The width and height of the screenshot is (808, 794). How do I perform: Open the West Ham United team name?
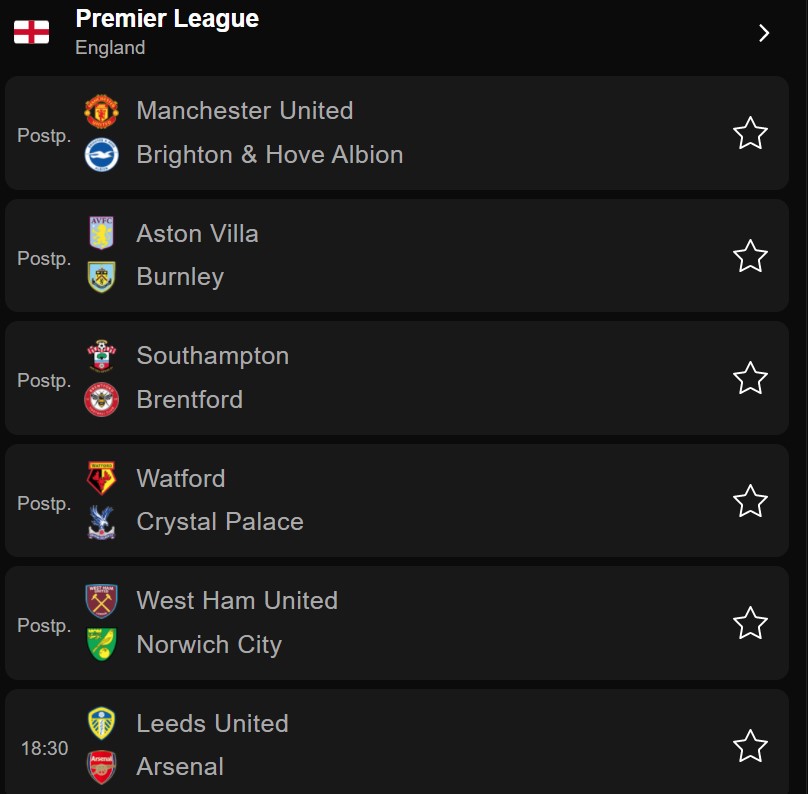pos(237,601)
